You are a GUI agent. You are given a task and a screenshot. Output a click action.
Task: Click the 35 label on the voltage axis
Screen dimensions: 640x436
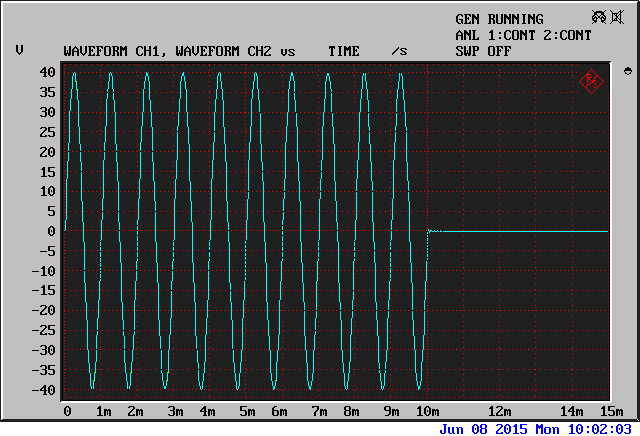pos(47,92)
